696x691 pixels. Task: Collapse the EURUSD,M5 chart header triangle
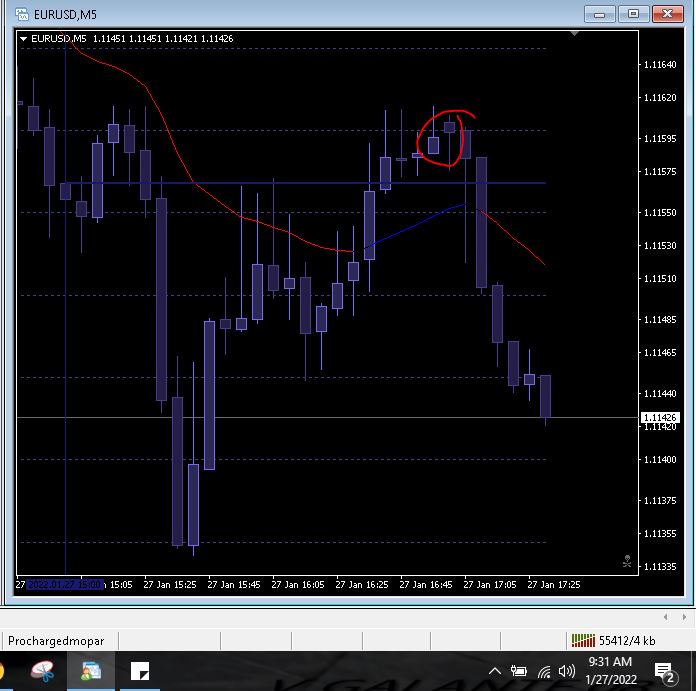tap(24, 39)
